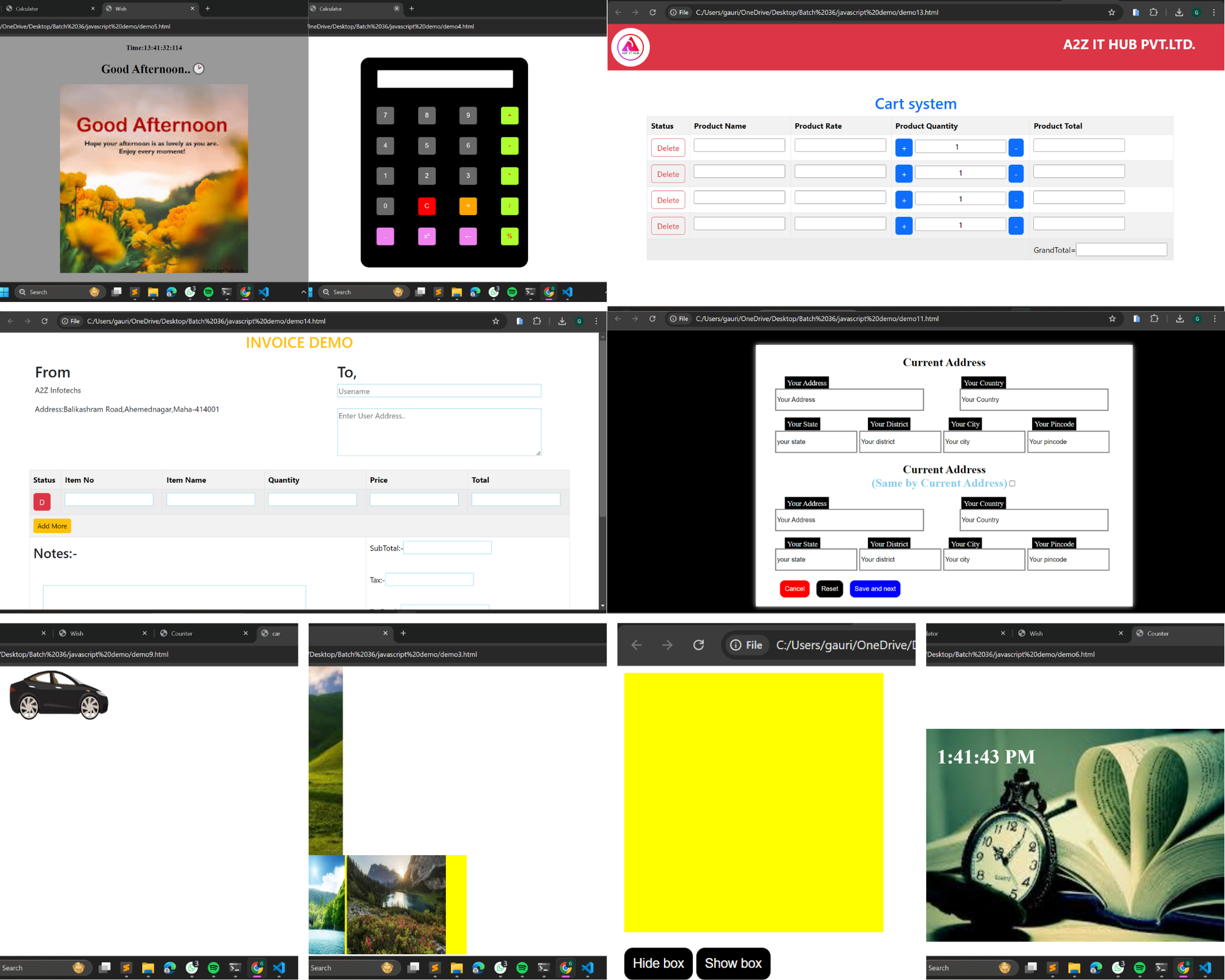Open the taskbar overflow chevron in demo5 window
This screenshot has width=1225, height=980.
tap(303, 292)
